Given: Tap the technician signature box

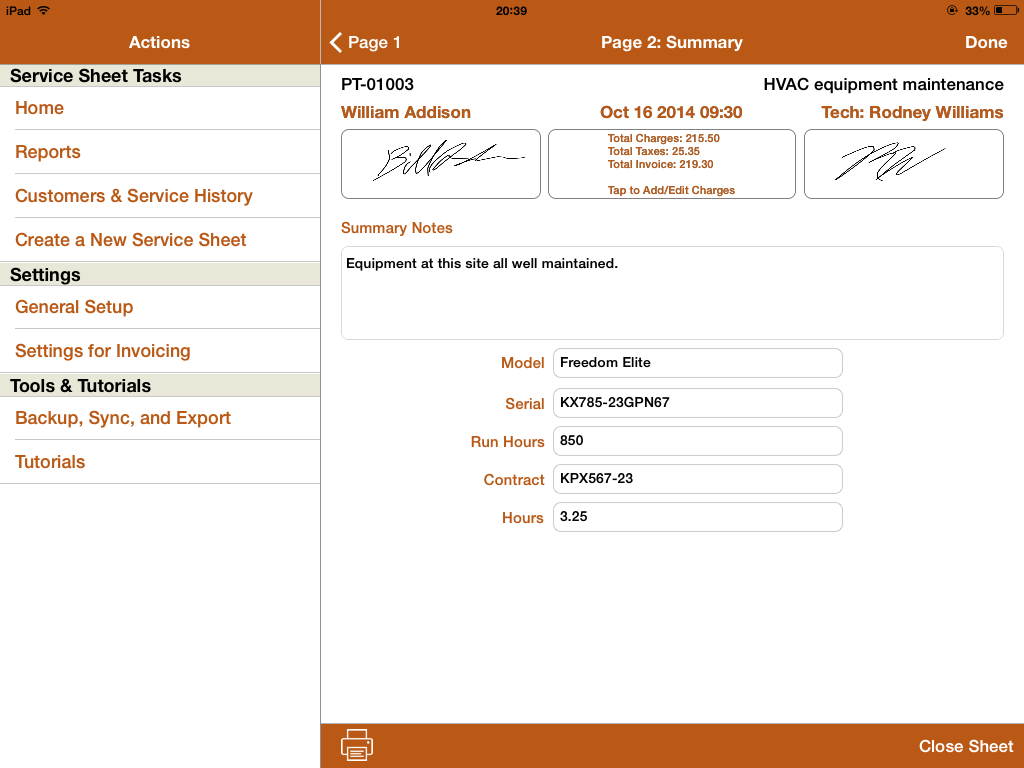Looking at the screenshot, I should click(903, 163).
